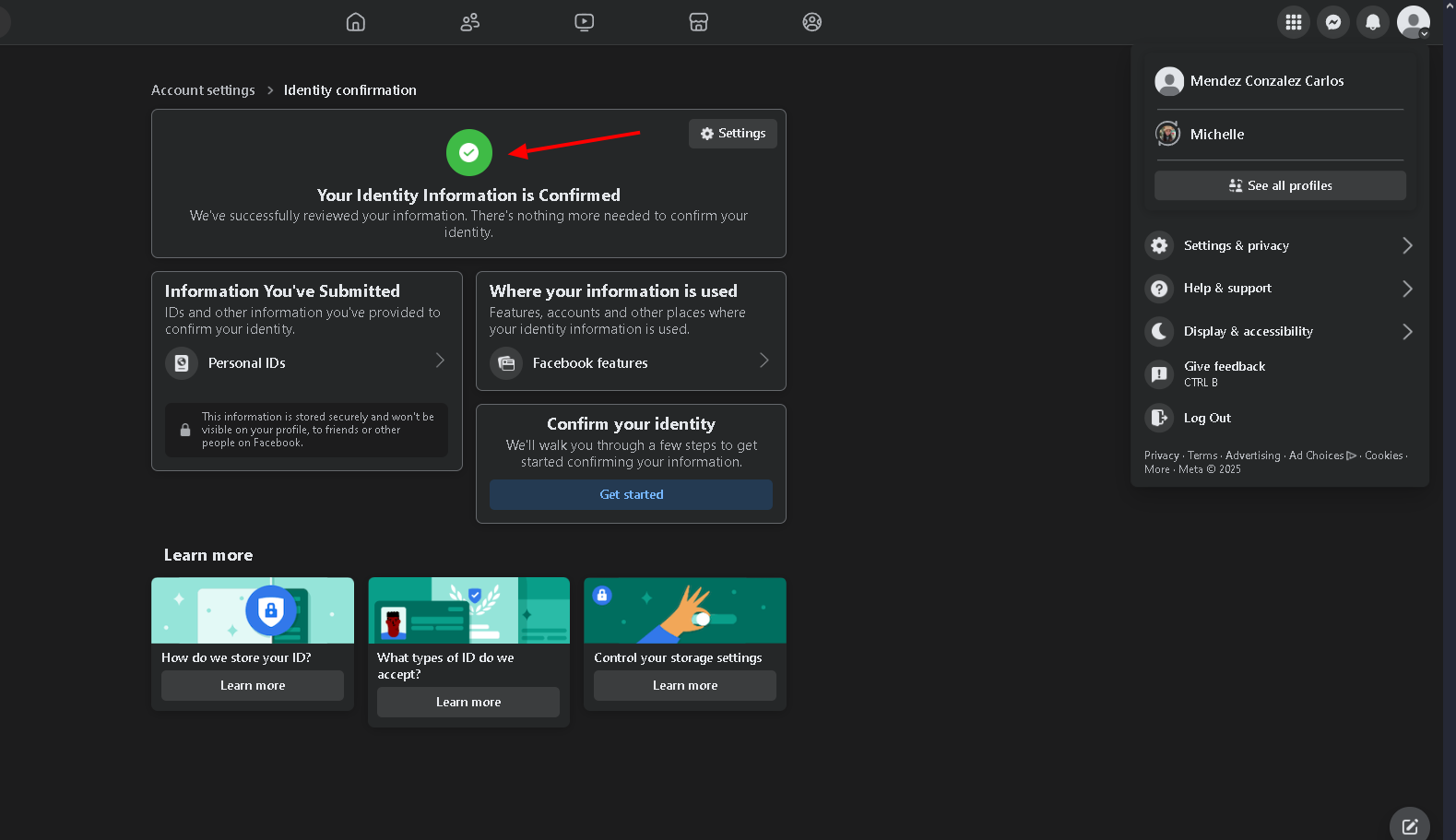
Task: Open the Groups icon in top bar
Action: click(811, 22)
